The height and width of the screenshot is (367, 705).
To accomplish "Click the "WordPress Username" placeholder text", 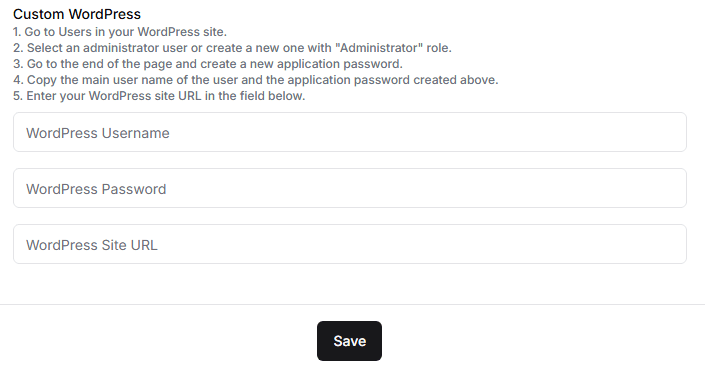I will pyautogui.click(x=98, y=133).
